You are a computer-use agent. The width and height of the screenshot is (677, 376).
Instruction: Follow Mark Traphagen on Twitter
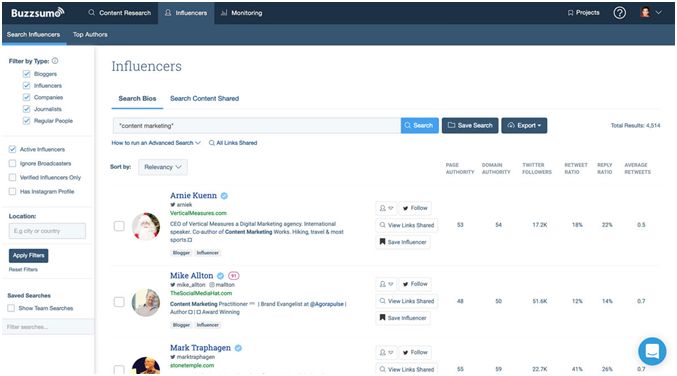click(414, 352)
